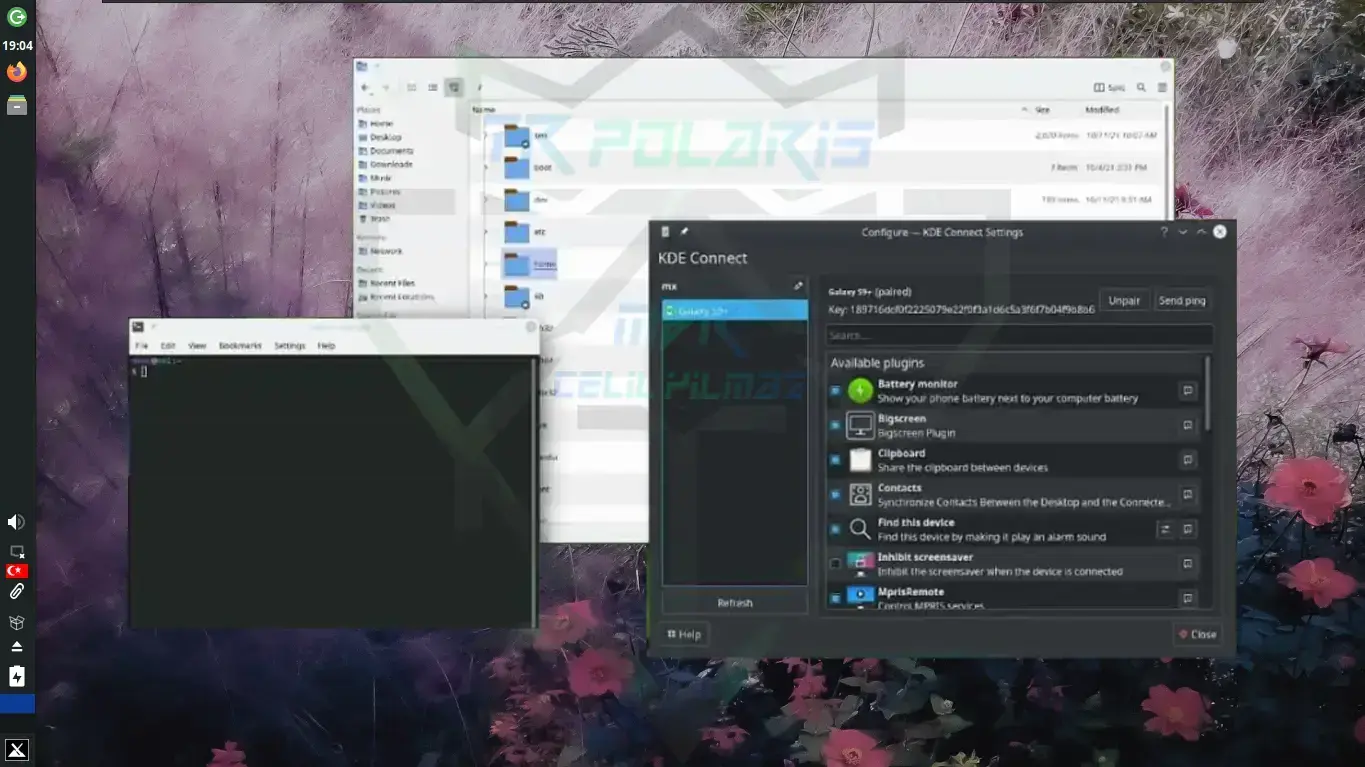This screenshot has height=767, width=1365.
Task: Go back in the file manager
Action: (x=365, y=88)
